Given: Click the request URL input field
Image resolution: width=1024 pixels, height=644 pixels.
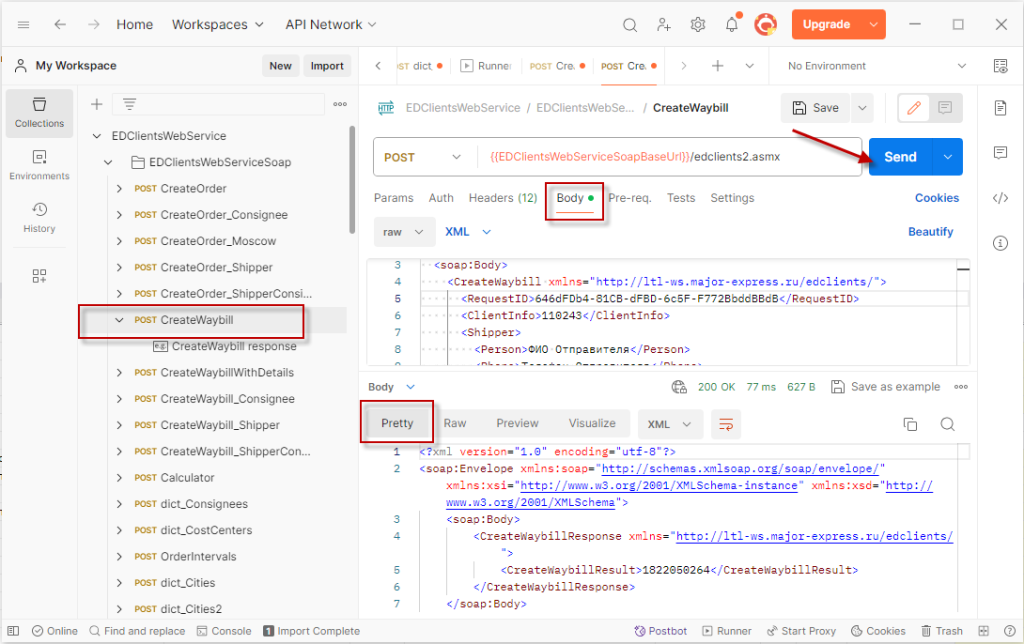Looking at the screenshot, I should 669,157.
